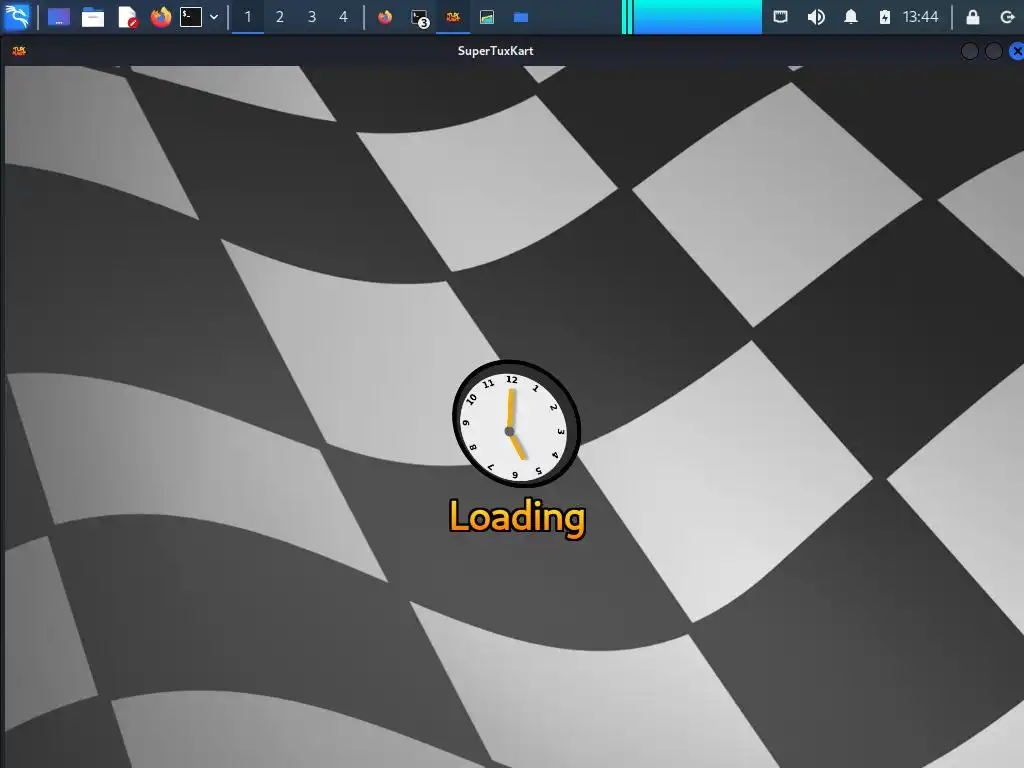Viewport: 1024px width, 768px height.
Task: Lock the screen with padlock icon
Action: coord(972,17)
